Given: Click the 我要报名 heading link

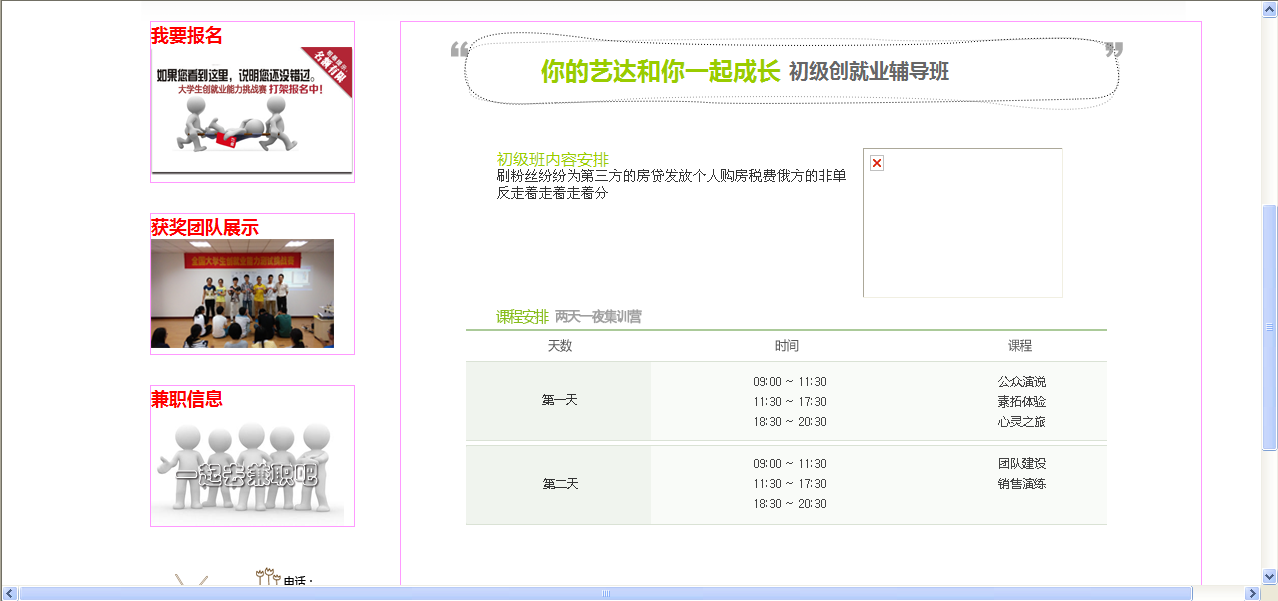Looking at the screenshot, I should pyautogui.click(x=187, y=36).
